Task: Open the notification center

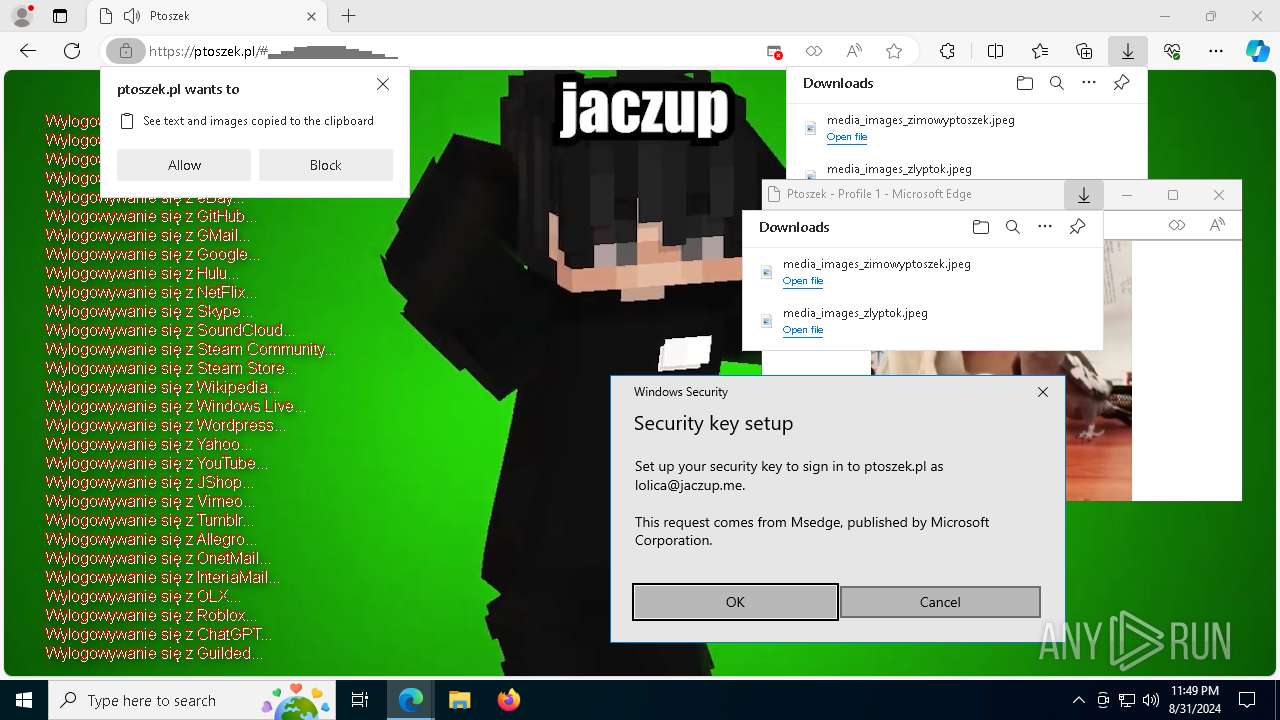Action: tap(1247, 700)
